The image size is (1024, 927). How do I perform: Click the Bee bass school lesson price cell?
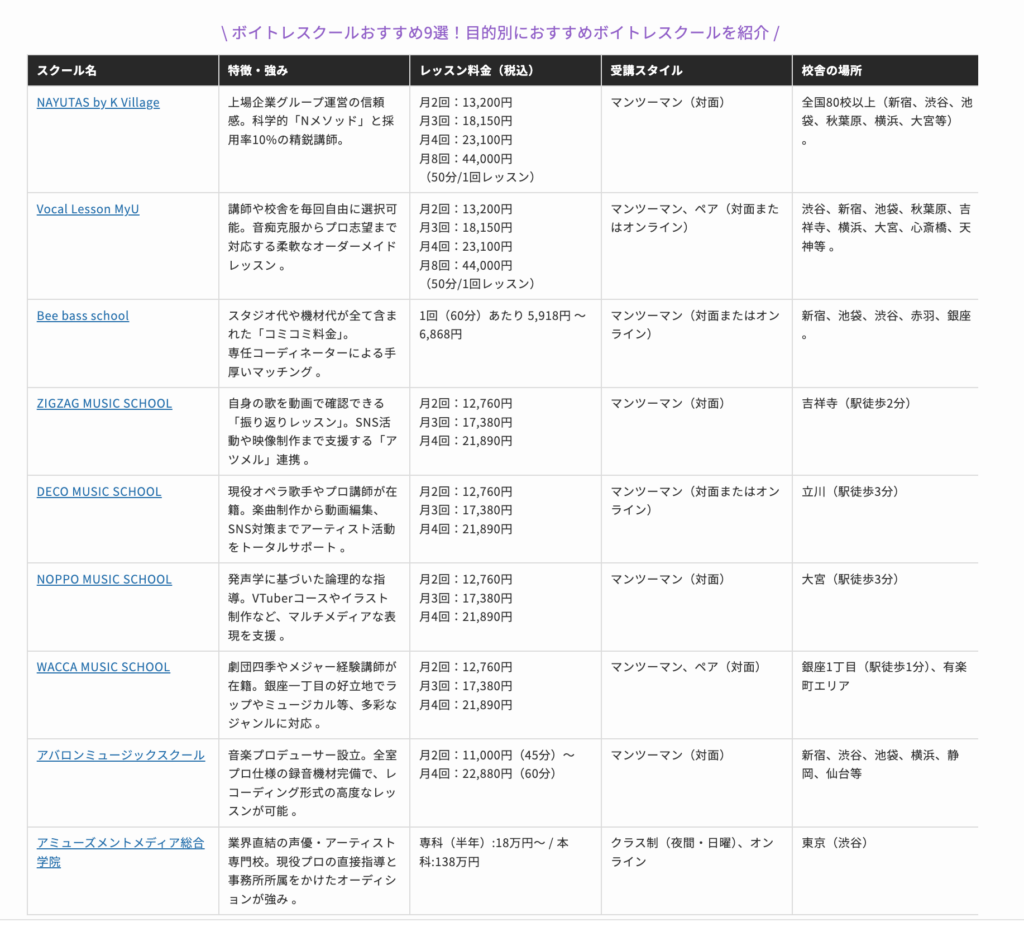pos(503,325)
